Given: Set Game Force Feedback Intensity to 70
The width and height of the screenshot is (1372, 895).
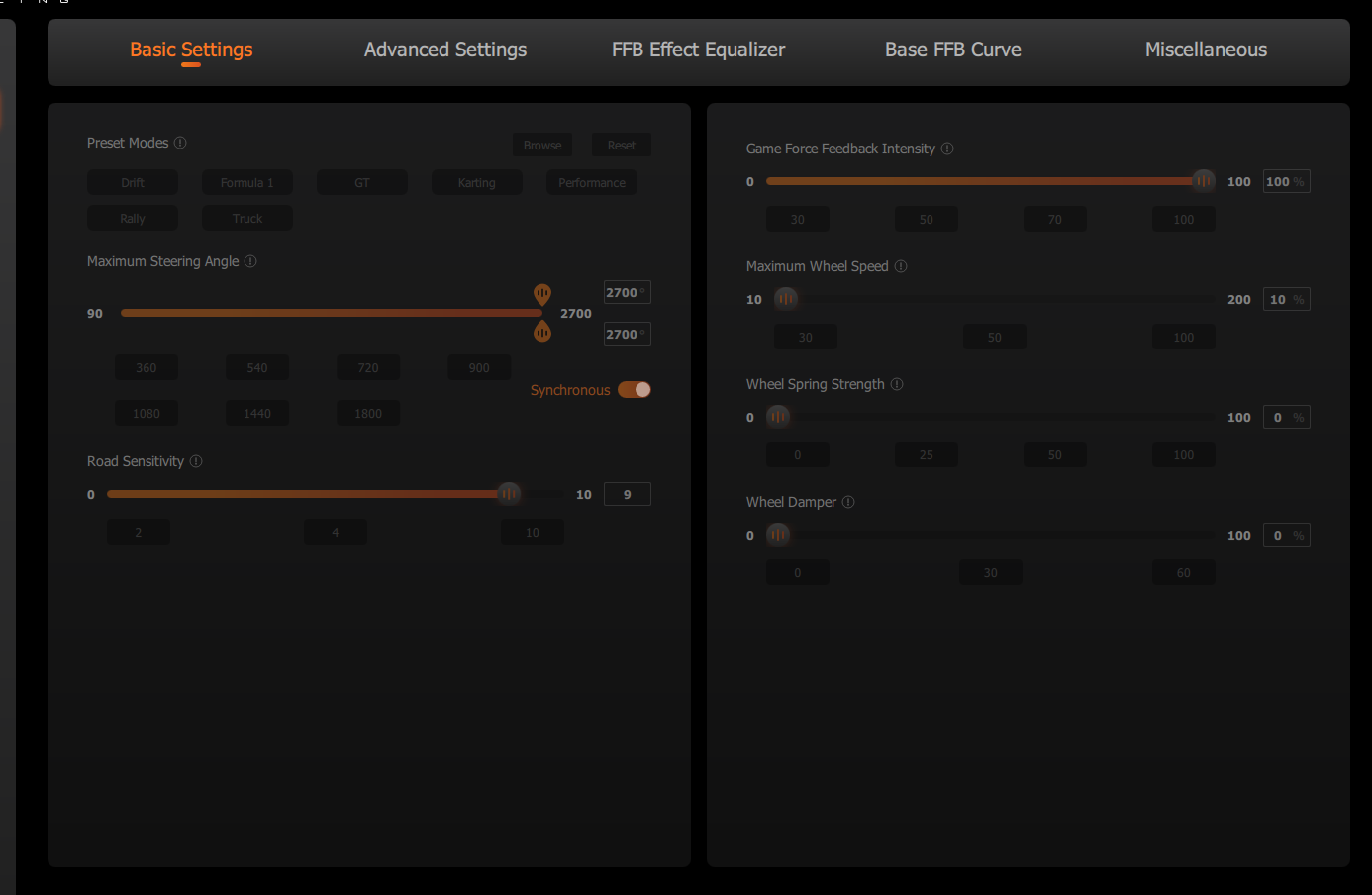Looking at the screenshot, I should (1055, 220).
